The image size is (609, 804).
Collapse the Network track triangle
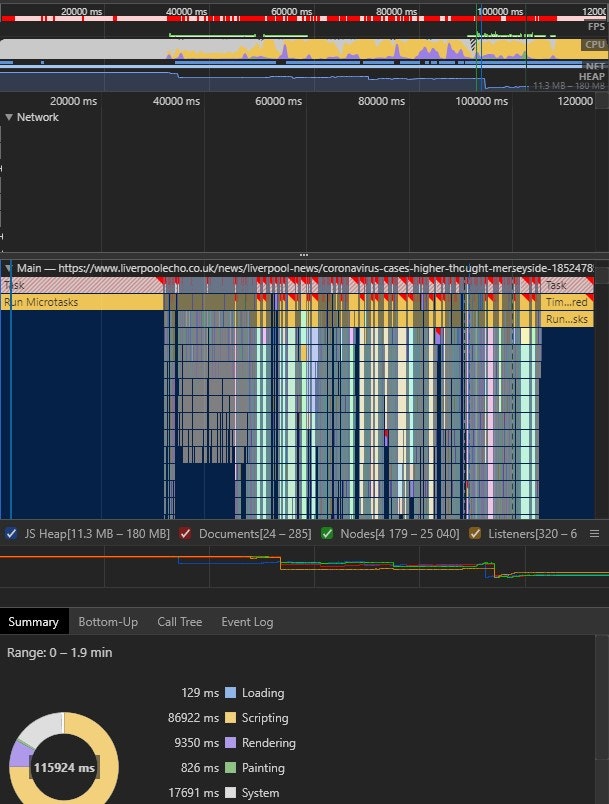9,117
